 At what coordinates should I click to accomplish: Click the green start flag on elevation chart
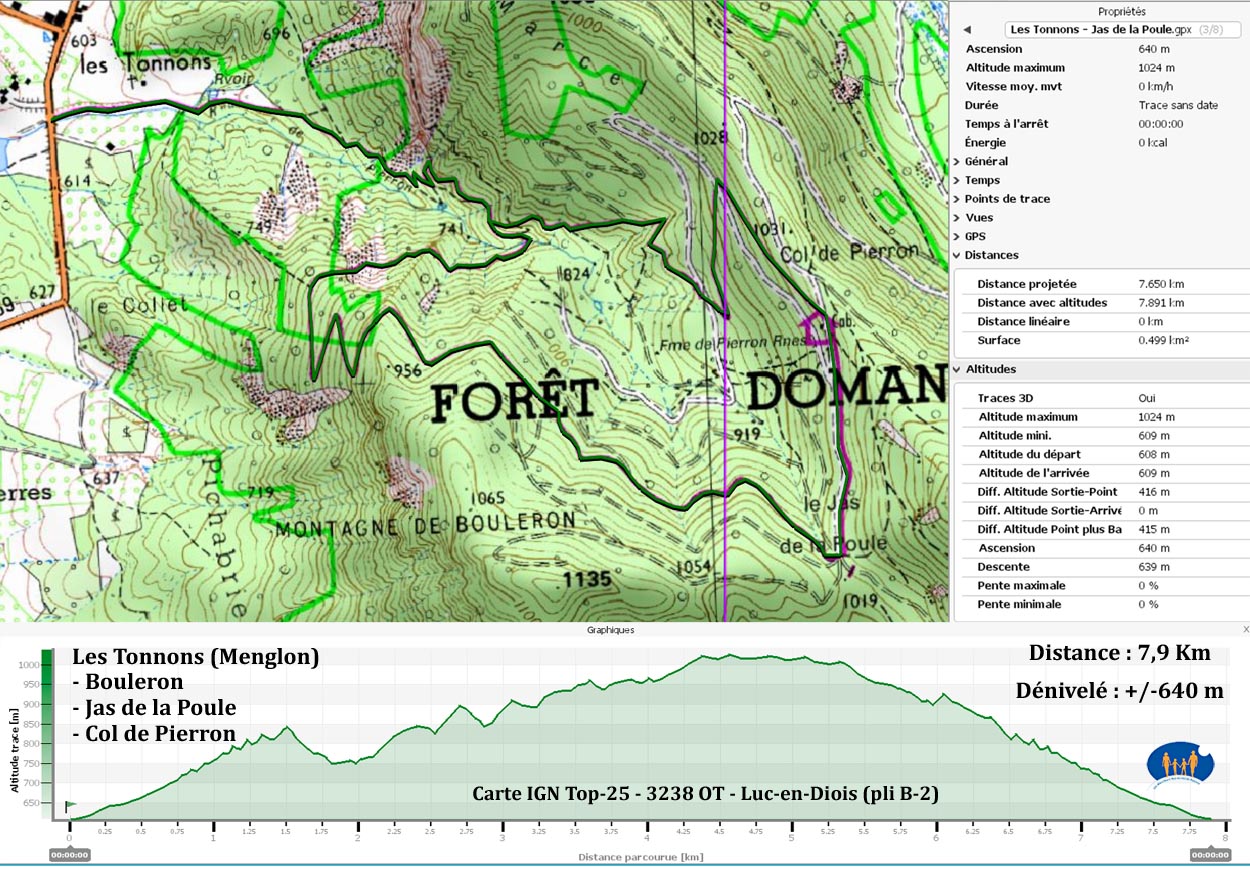tap(70, 806)
